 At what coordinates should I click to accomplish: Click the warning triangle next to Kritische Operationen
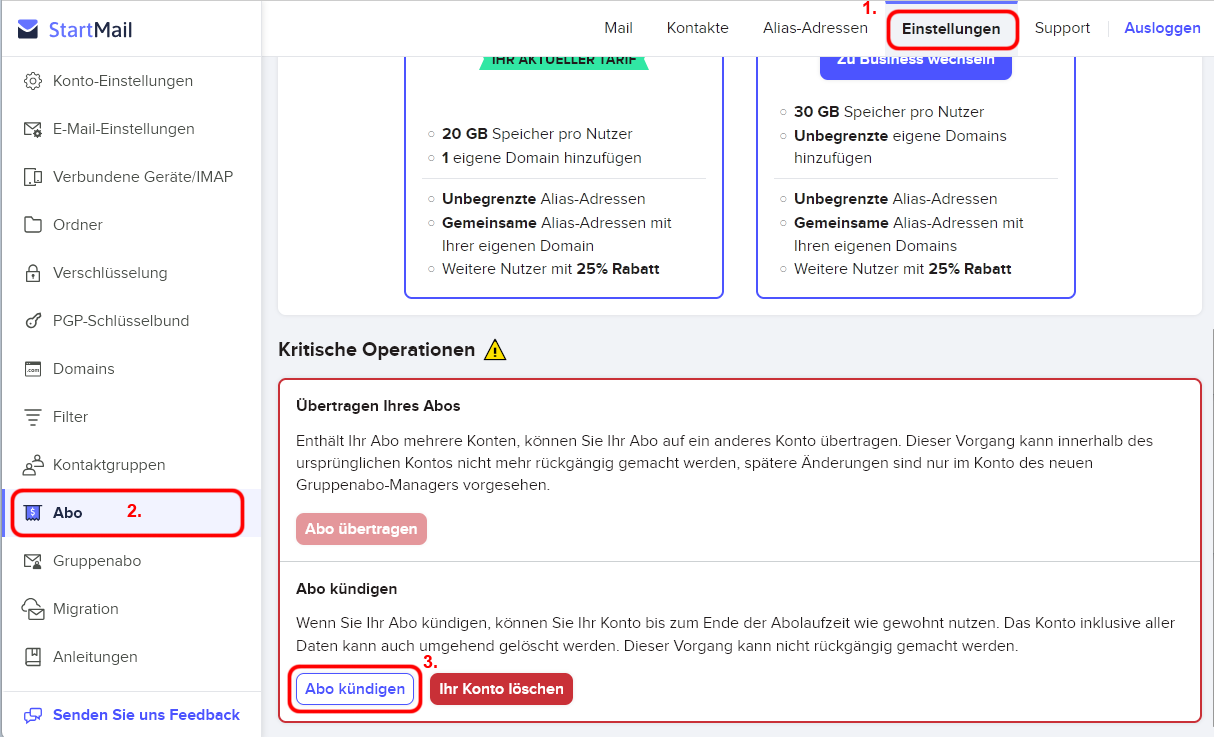pyautogui.click(x=495, y=350)
